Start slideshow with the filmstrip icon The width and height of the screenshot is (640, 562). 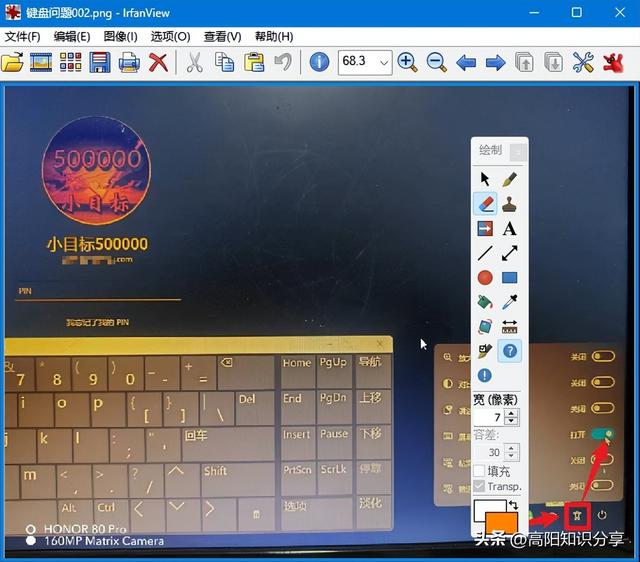[x=41, y=62]
